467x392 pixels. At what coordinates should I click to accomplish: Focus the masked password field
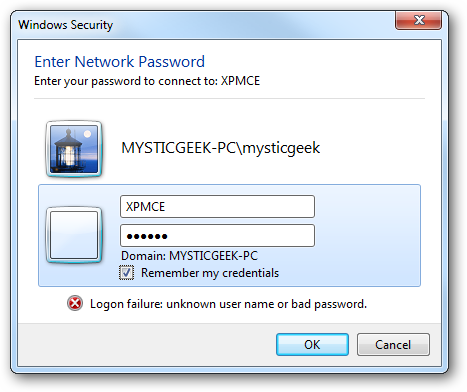[x=217, y=236]
